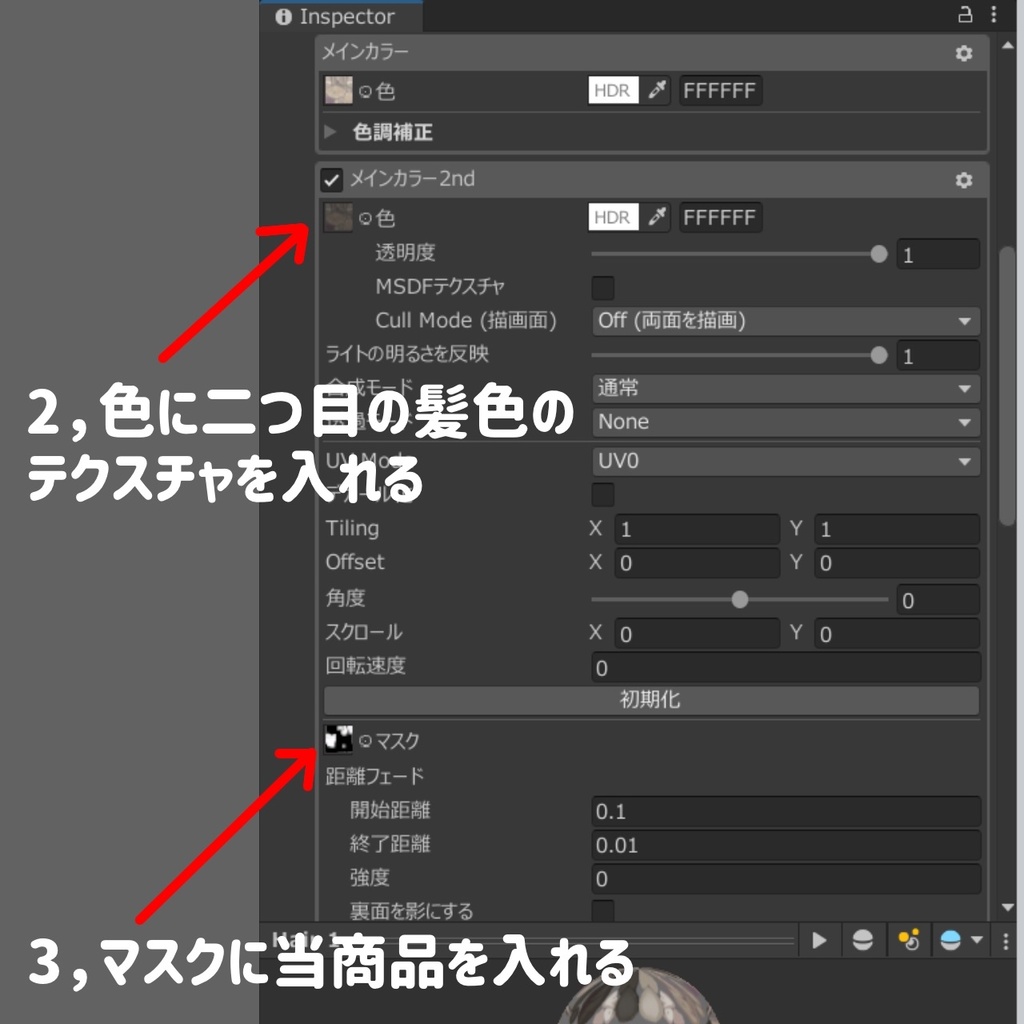Enable the 裏面を影にする checkbox
This screenshot has height=1024, width=1024.
coord(602,911)
